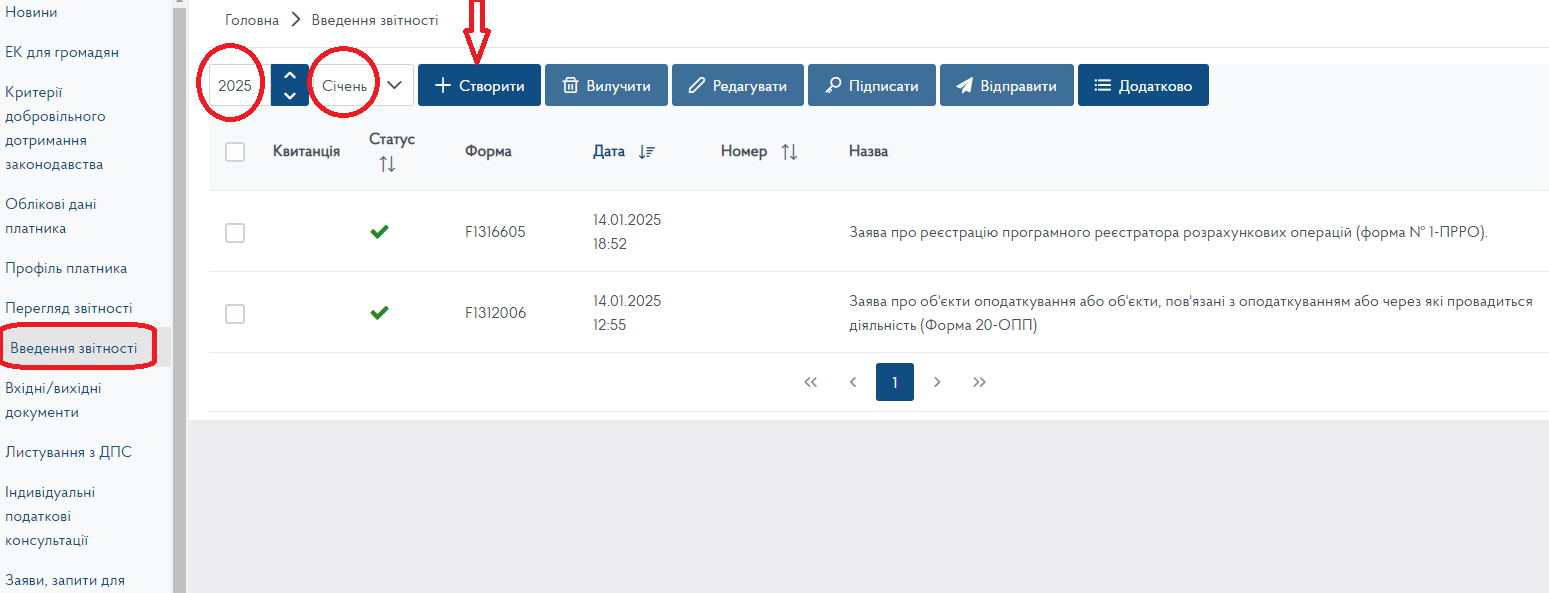Image resolution: width=1549 pixels, height=593 pixels.
Task: Click the Підписати key button
Action: (870, 86)
